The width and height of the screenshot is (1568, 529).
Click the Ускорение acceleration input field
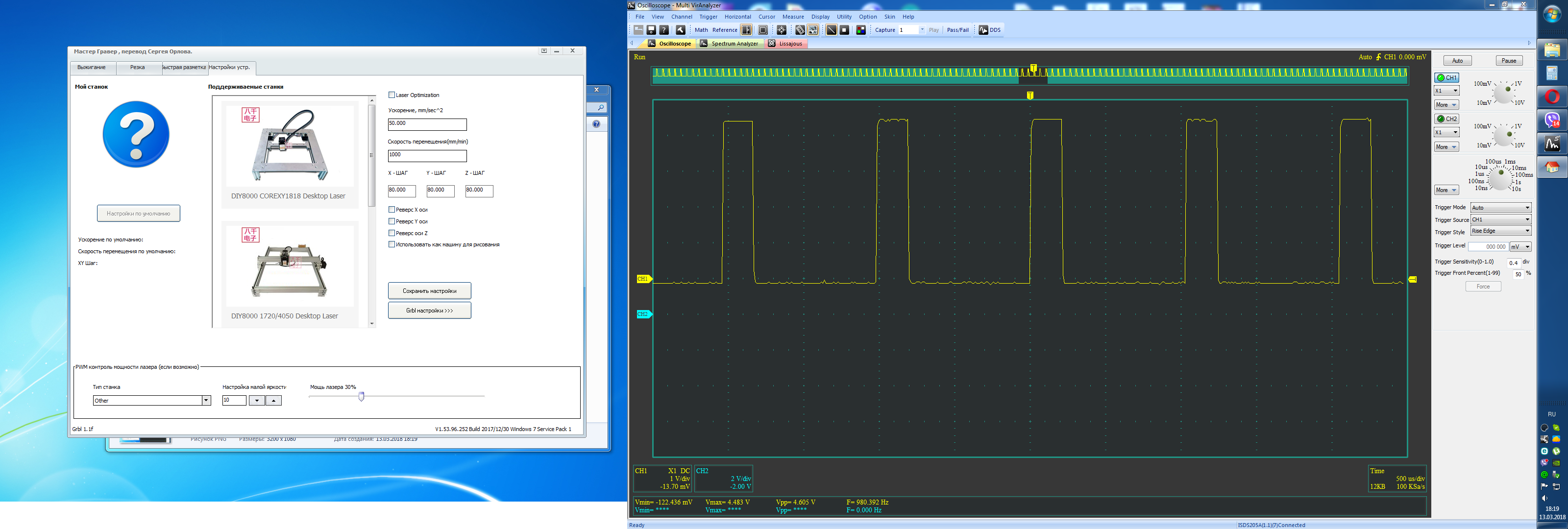[x=427, y=124]
